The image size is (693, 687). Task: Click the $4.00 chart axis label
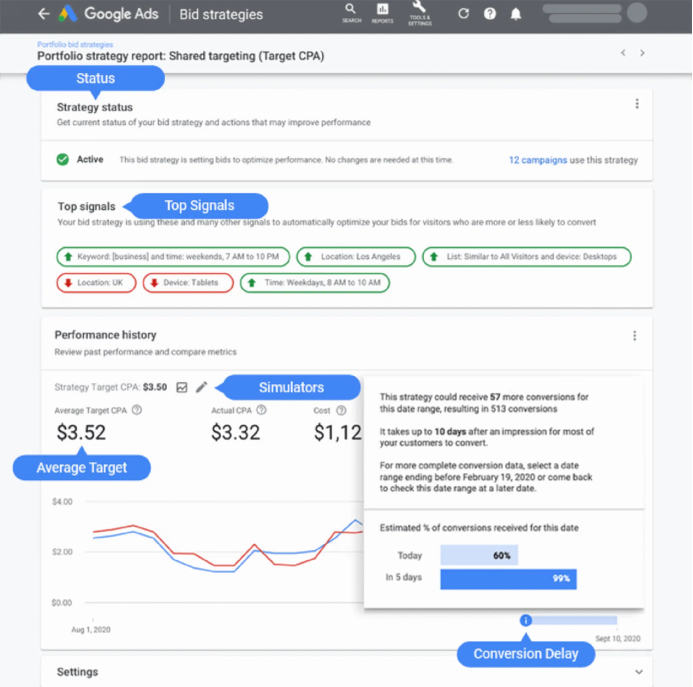[62, 502]
